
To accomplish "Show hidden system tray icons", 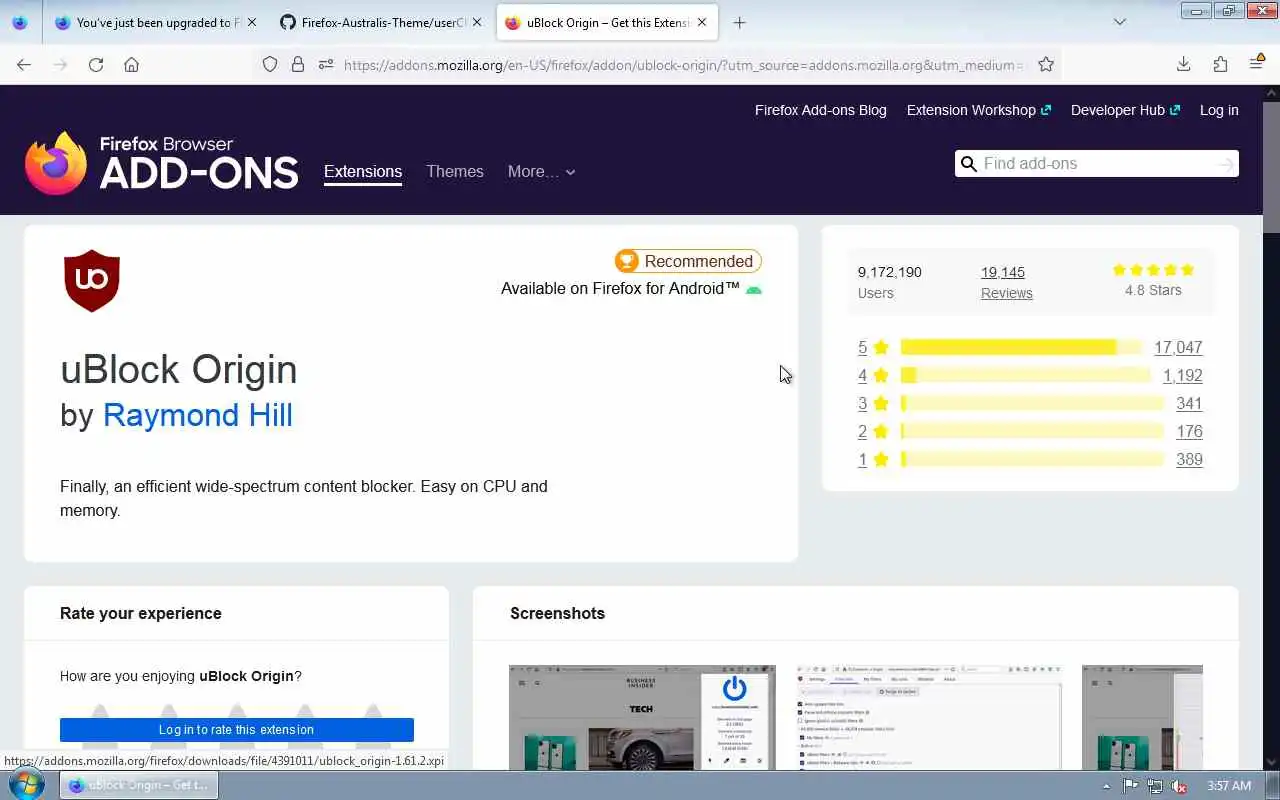I will click(1105, 786).
